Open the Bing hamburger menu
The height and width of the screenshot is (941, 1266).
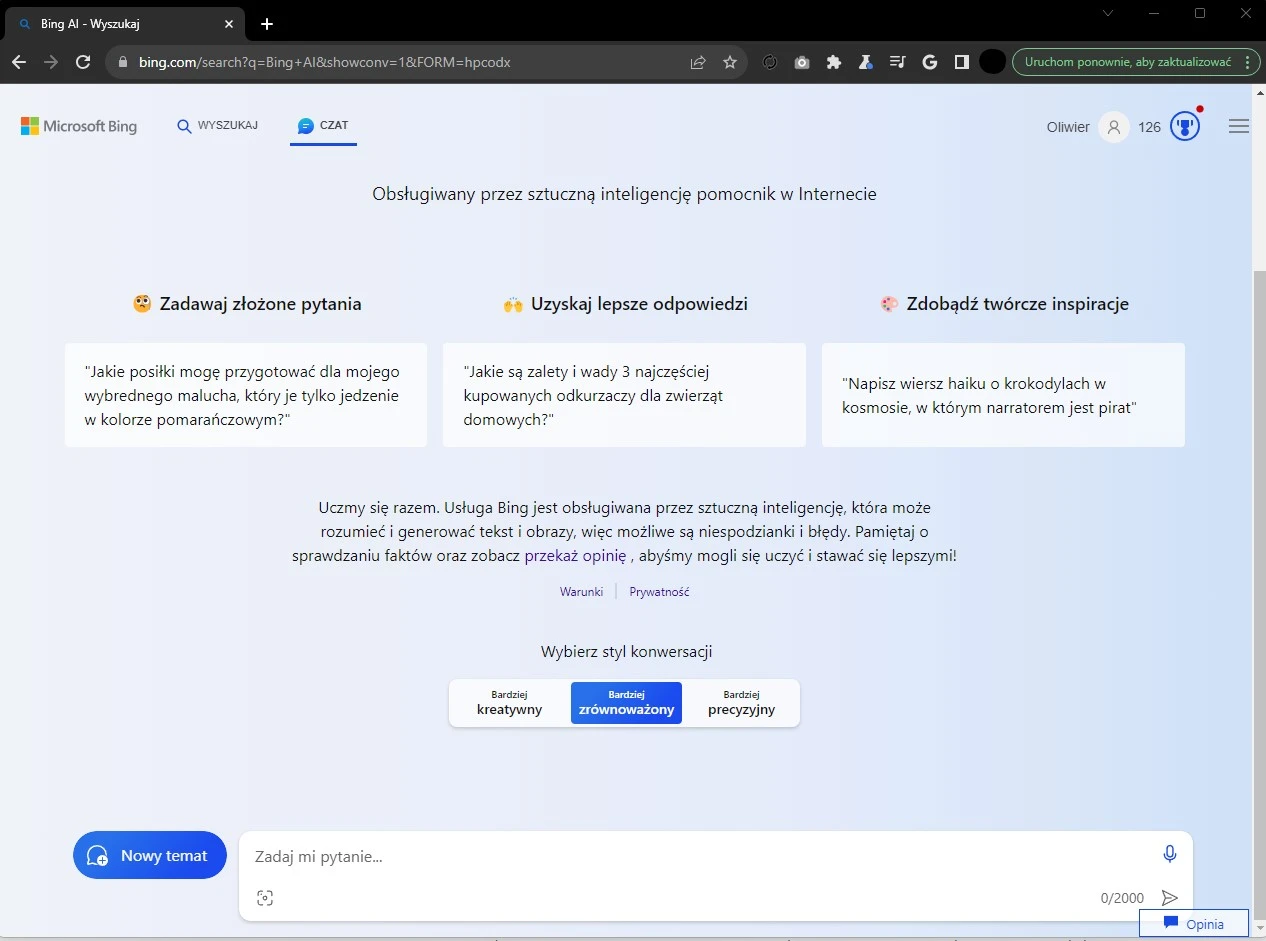(x=1239, y=127)
